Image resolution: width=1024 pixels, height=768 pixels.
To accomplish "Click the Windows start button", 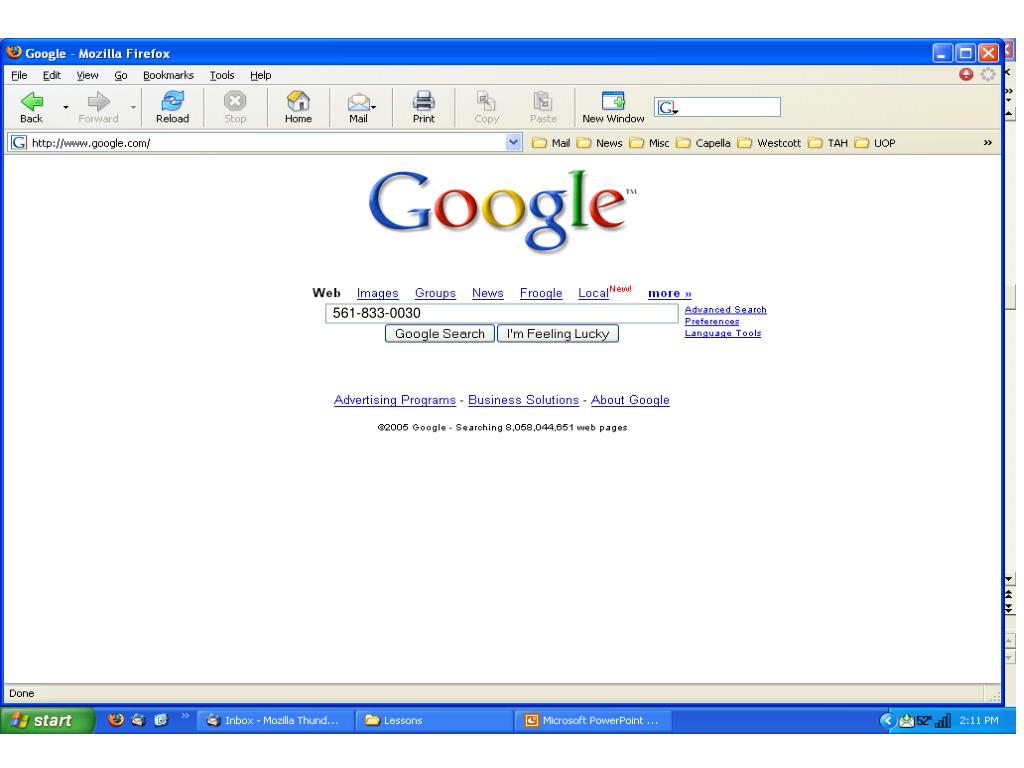I will (x=47, y=720).
